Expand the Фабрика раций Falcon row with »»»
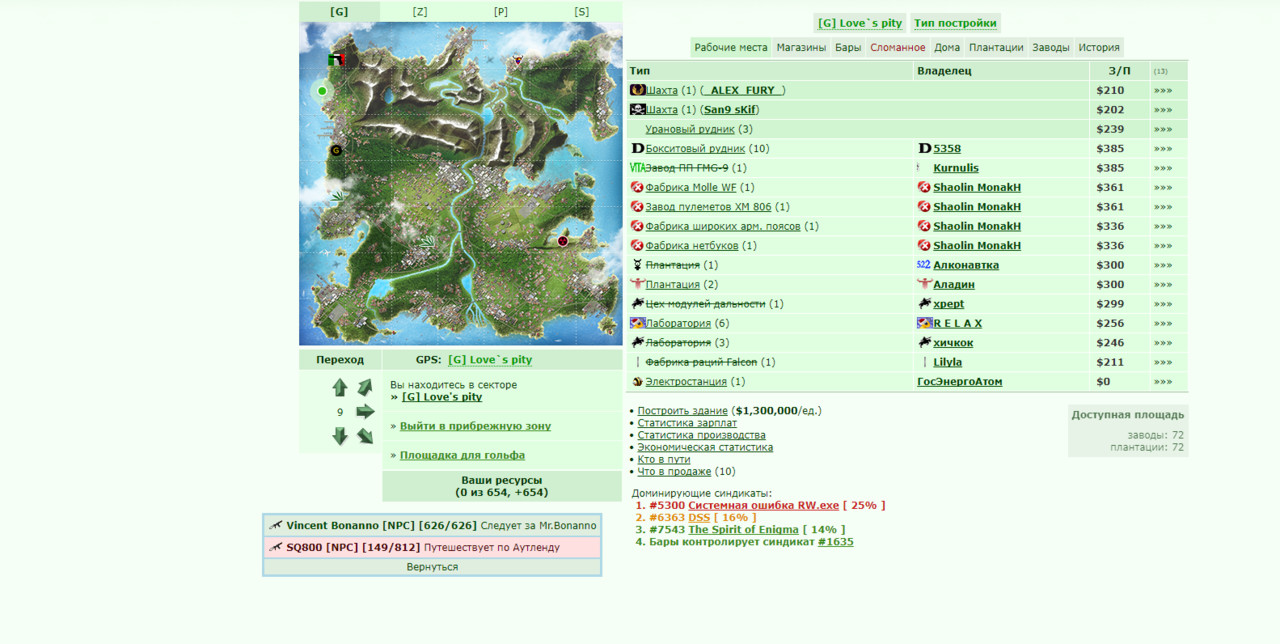This screenshot has height=644, width=1280. click(1163, 362)
